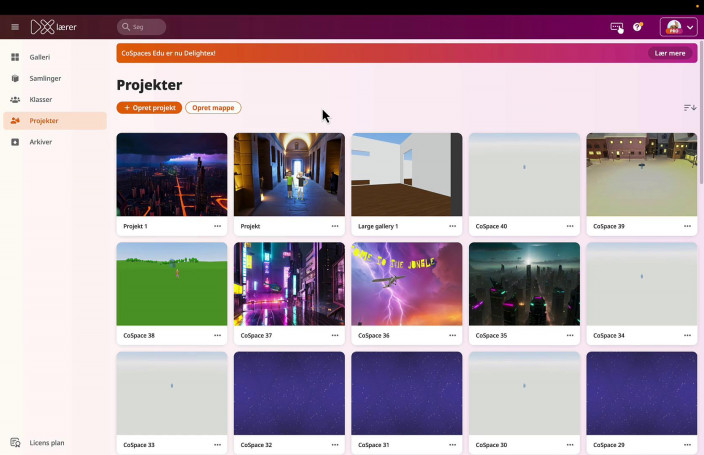Open options menu for CoSpace 40
This screenshot has width=704, height=455.
570,226
